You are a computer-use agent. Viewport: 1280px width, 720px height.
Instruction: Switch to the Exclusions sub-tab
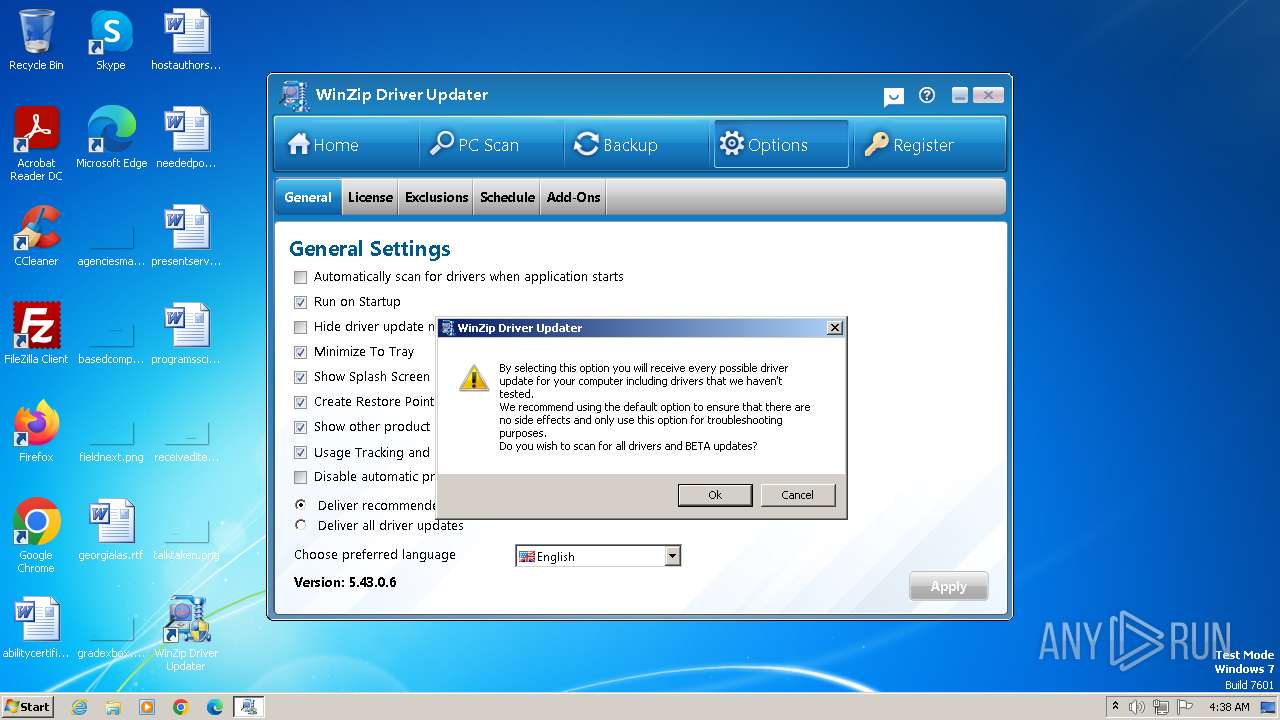pos(436,197)
